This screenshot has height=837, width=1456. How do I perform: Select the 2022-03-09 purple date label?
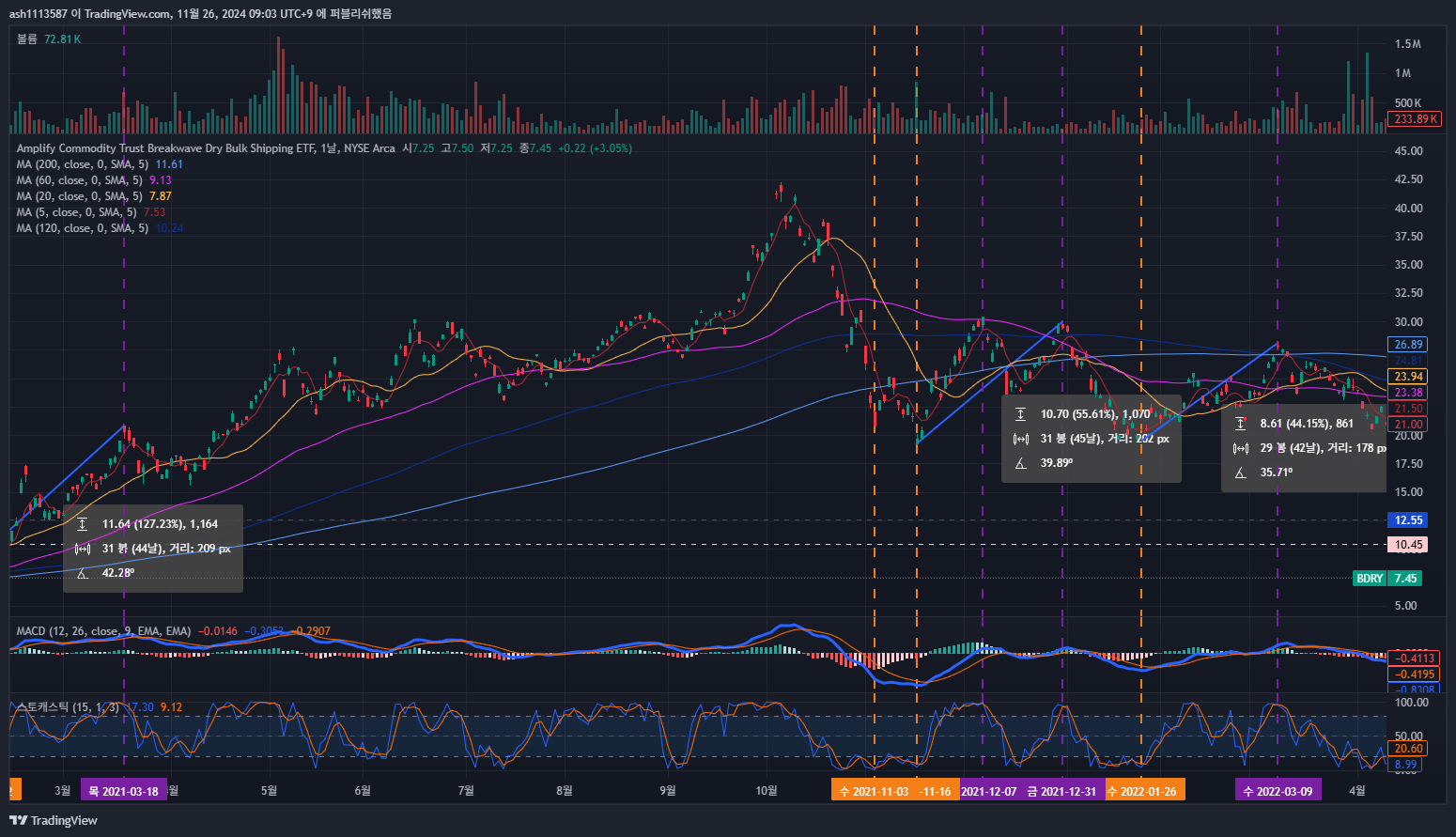coord(1278,791)
